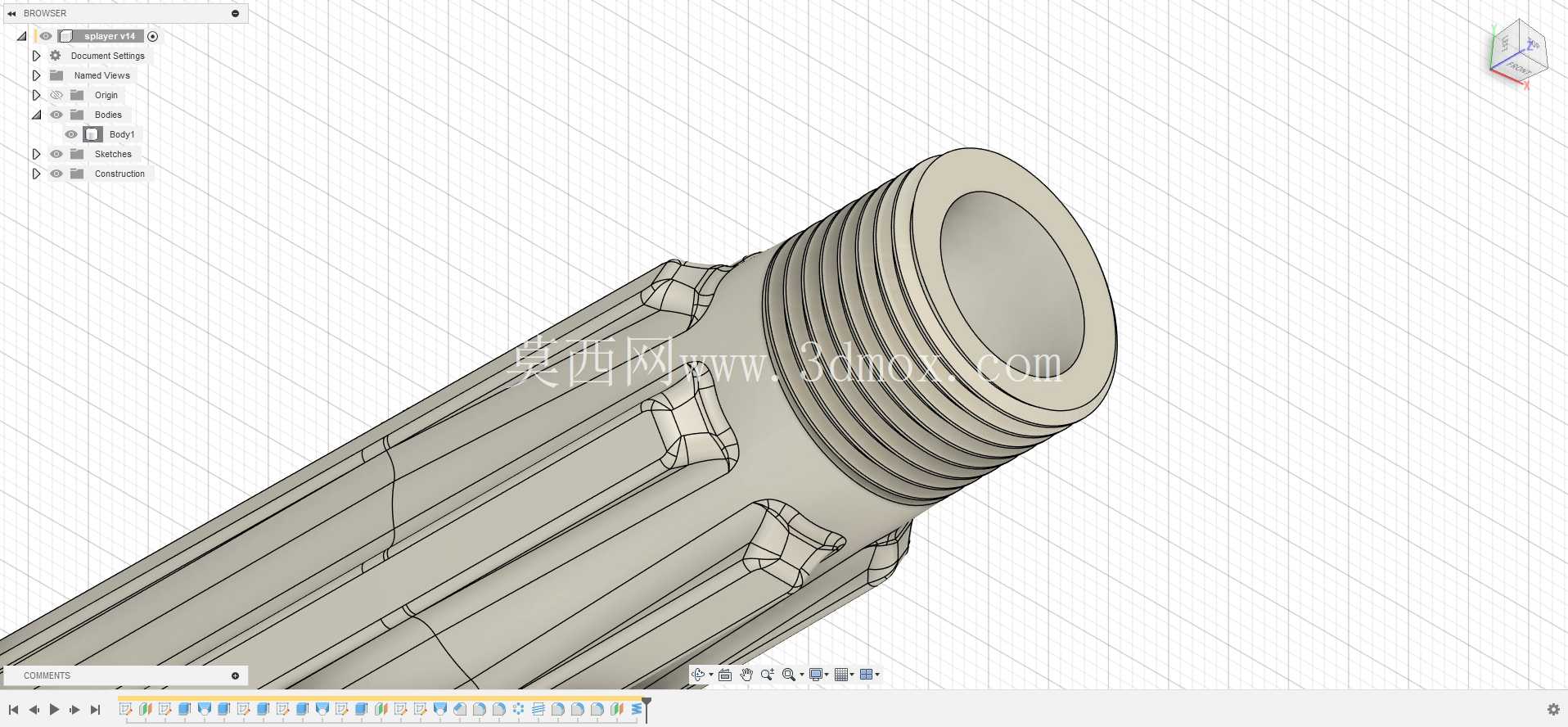The width and height of the screenshot is (1568, 727).
Task: Select the Pan hand tool
Action: (x=746, y=675)
